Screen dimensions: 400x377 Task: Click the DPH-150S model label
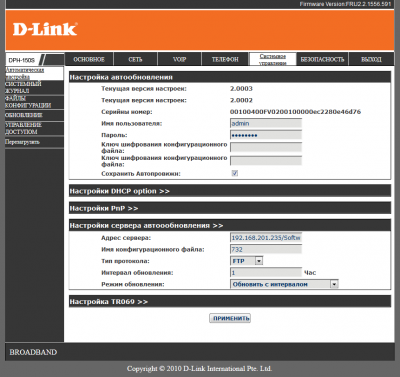pyautogui.click(x=21, y=60)
